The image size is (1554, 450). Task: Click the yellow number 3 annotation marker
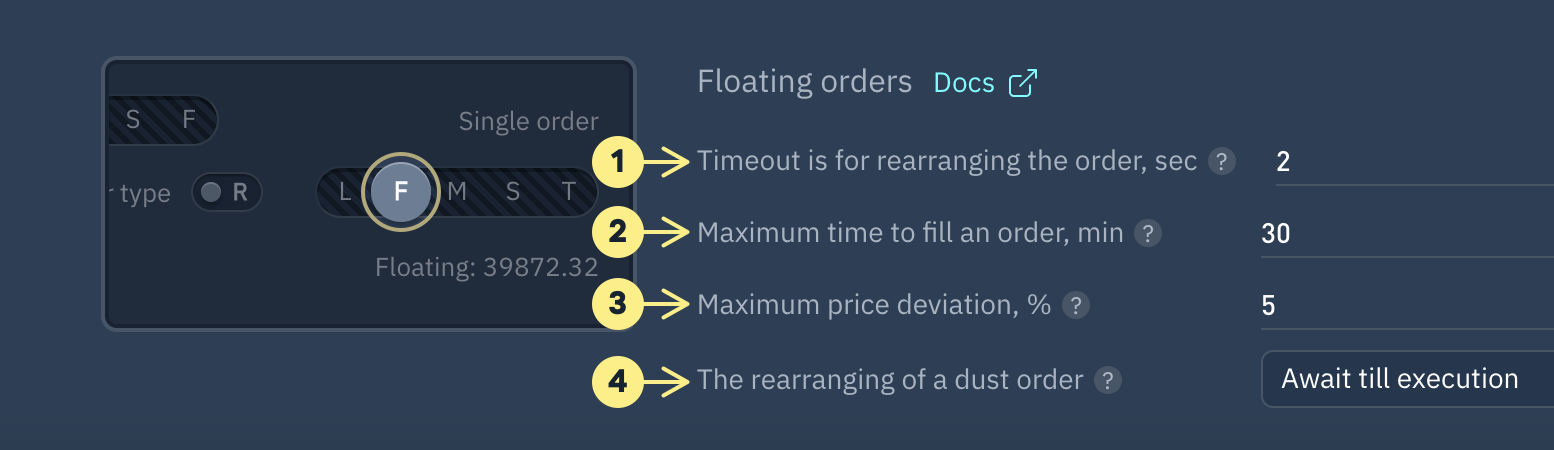[x=618, y=305]
